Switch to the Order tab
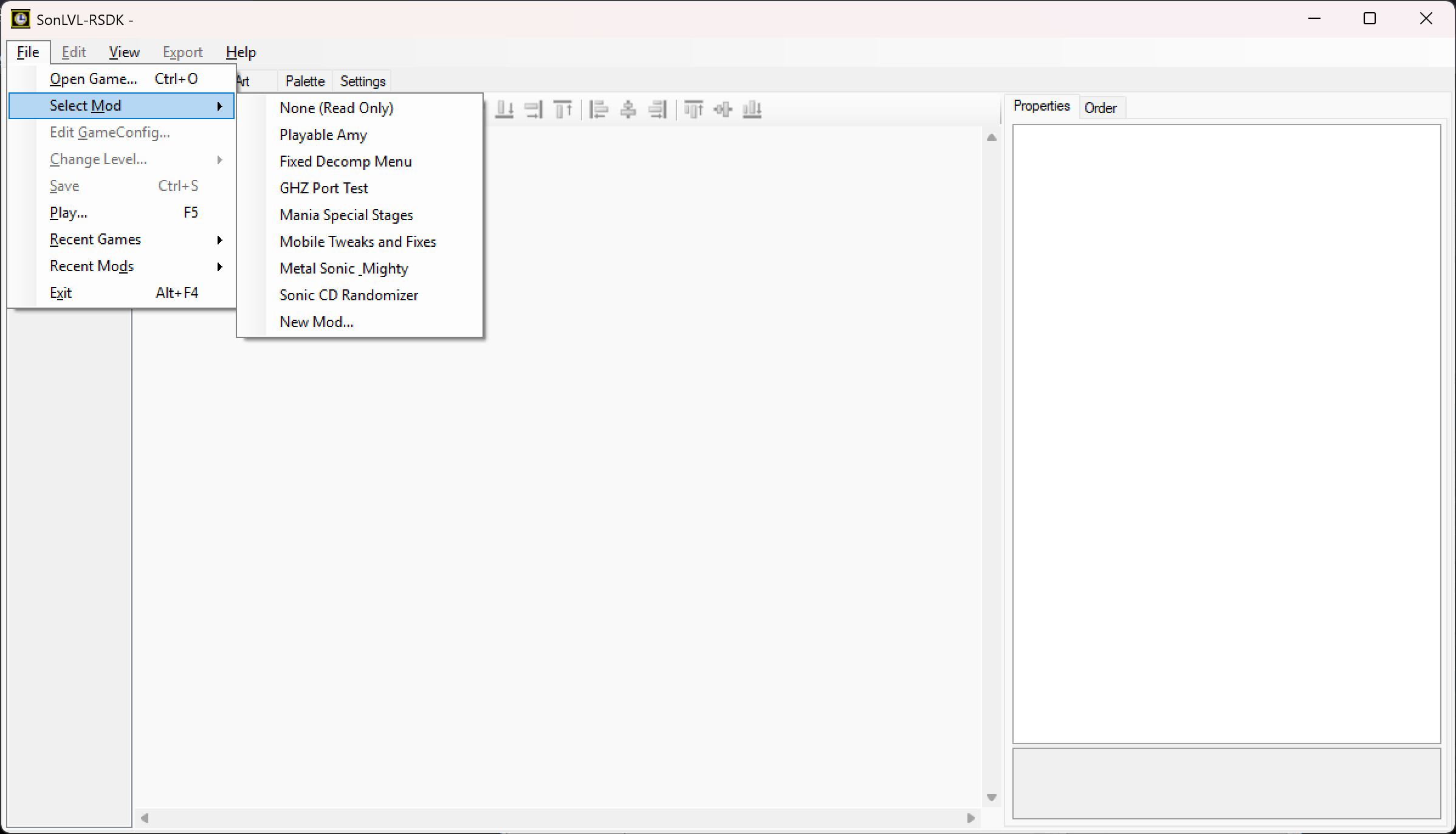This screenshot has height=834, width=1456. [1100, 108]
